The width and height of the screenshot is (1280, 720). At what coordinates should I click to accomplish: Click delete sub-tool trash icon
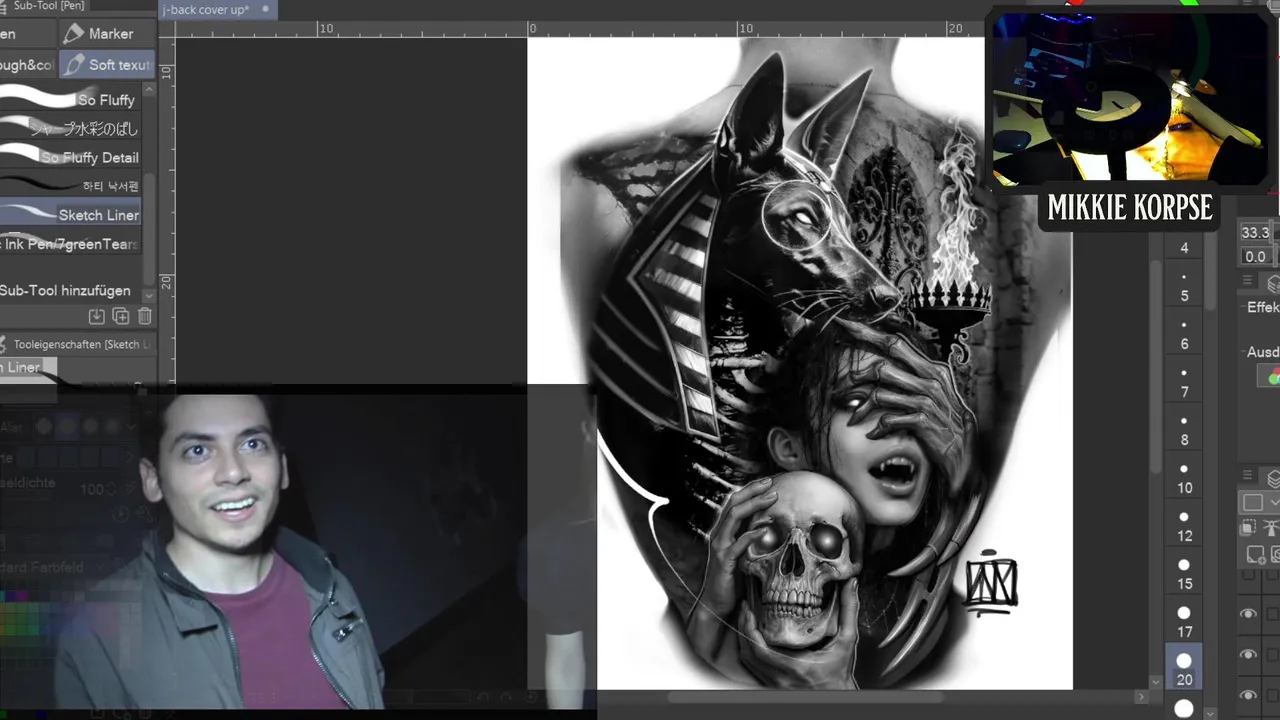(145, 316)
